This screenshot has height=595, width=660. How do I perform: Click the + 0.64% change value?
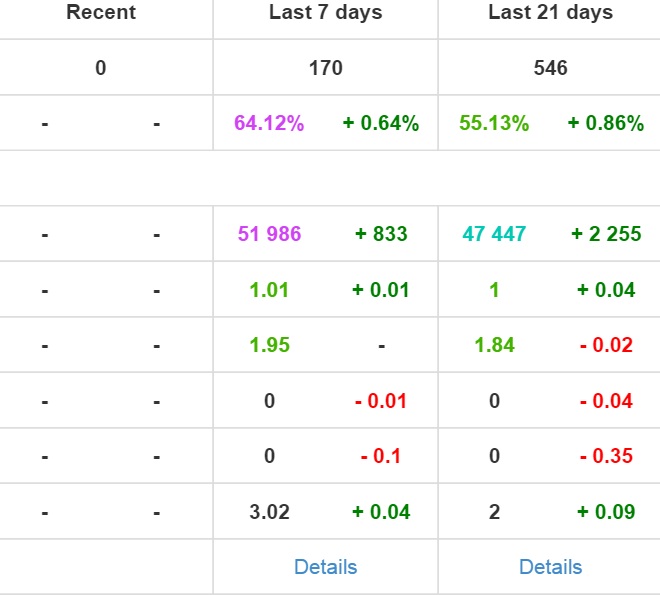coord(381,124)
